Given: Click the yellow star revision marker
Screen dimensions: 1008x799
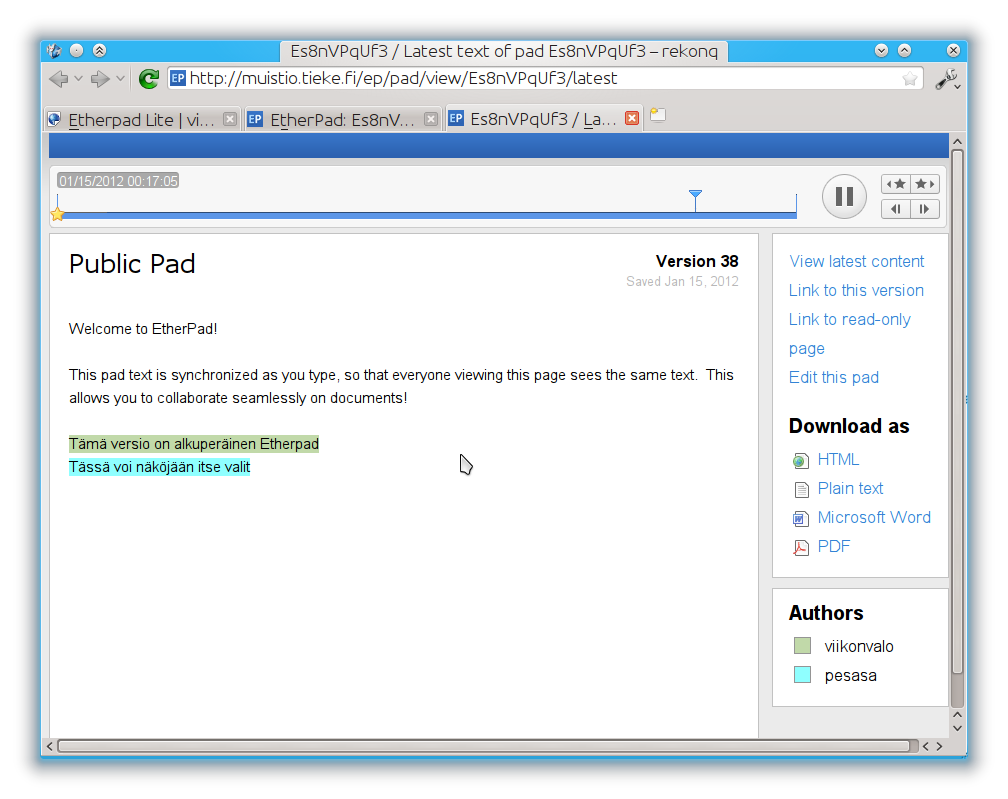Looking at the screenshot, I should [57, 214].
